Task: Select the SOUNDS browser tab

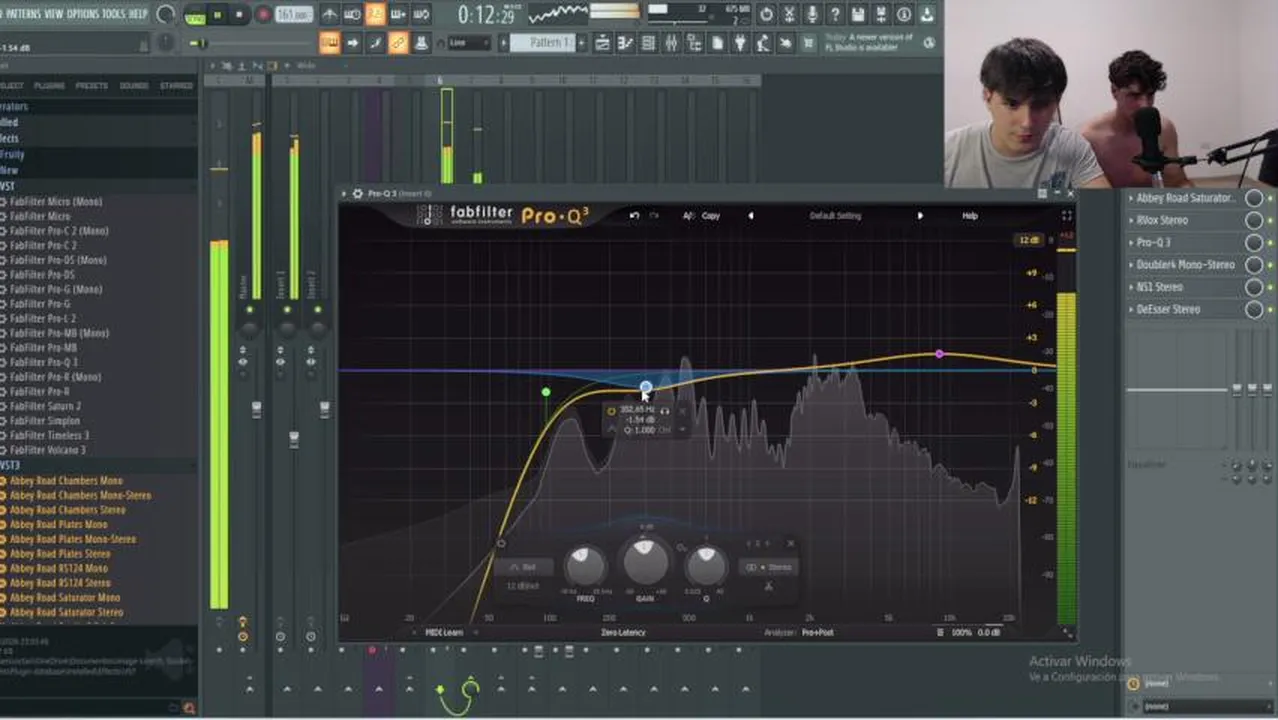Action: click(134, 86)
